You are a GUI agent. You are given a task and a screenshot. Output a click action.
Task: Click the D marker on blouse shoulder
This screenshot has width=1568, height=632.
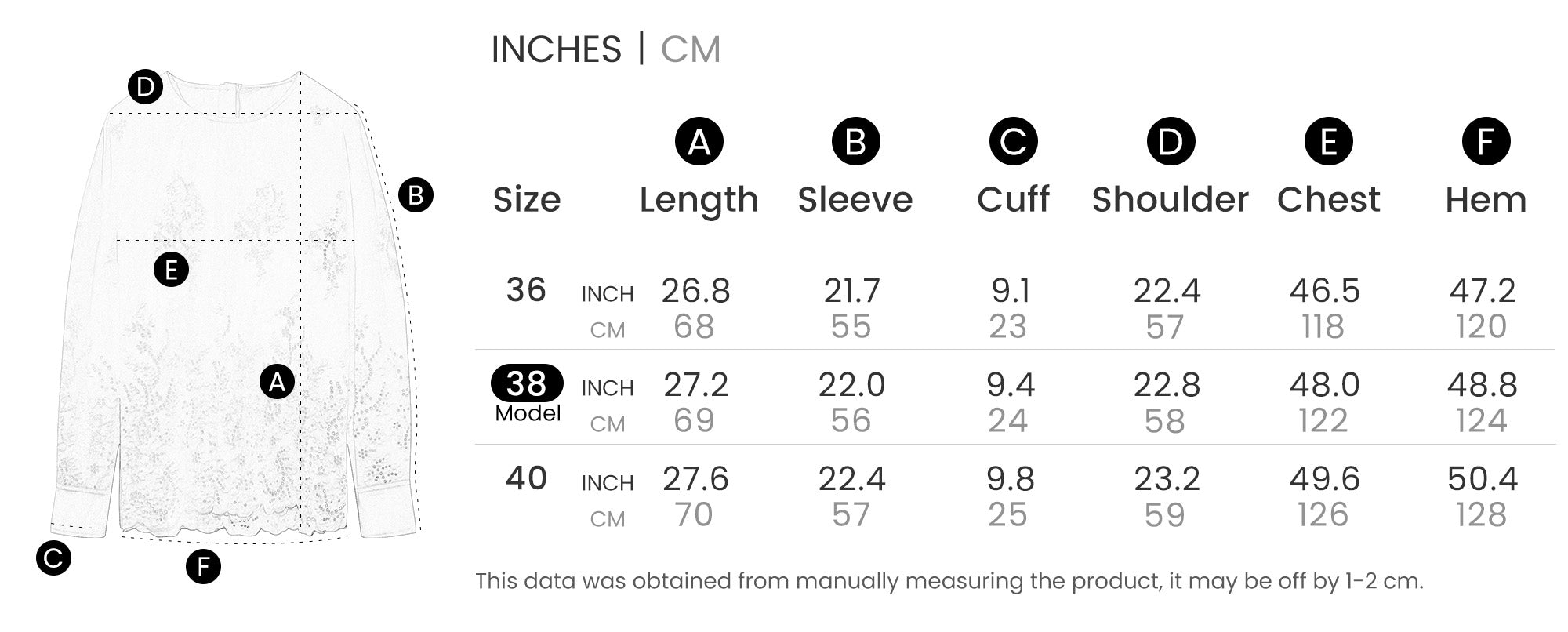coord(145,87)
